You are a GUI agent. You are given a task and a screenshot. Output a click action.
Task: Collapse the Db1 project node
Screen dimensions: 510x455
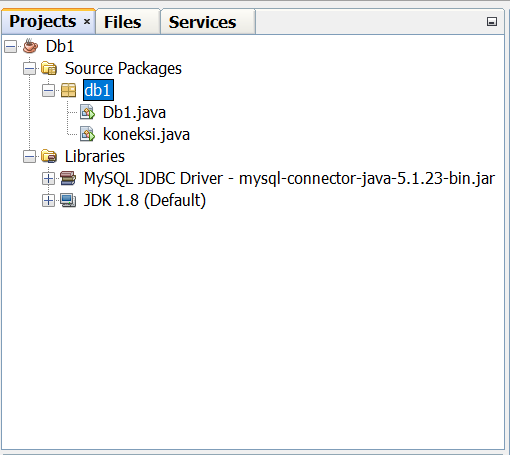pyautogui.click(x=10, y=46)
